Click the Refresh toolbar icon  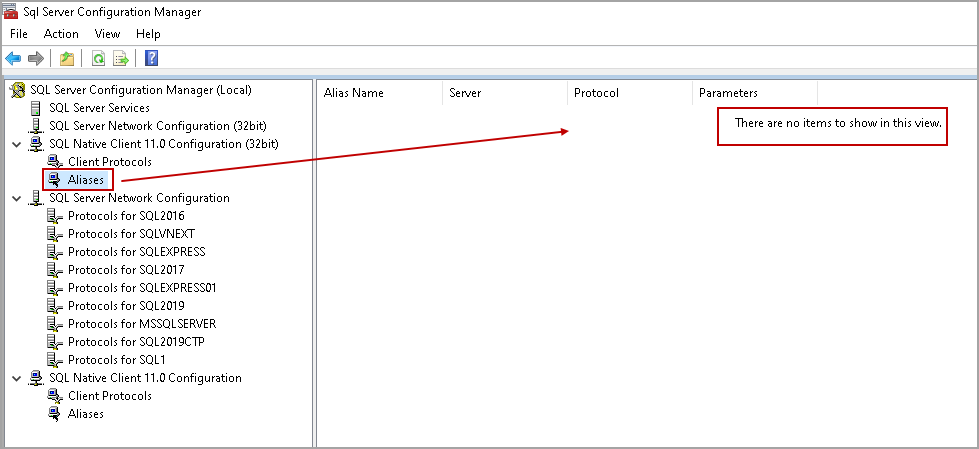coord(98,59)
